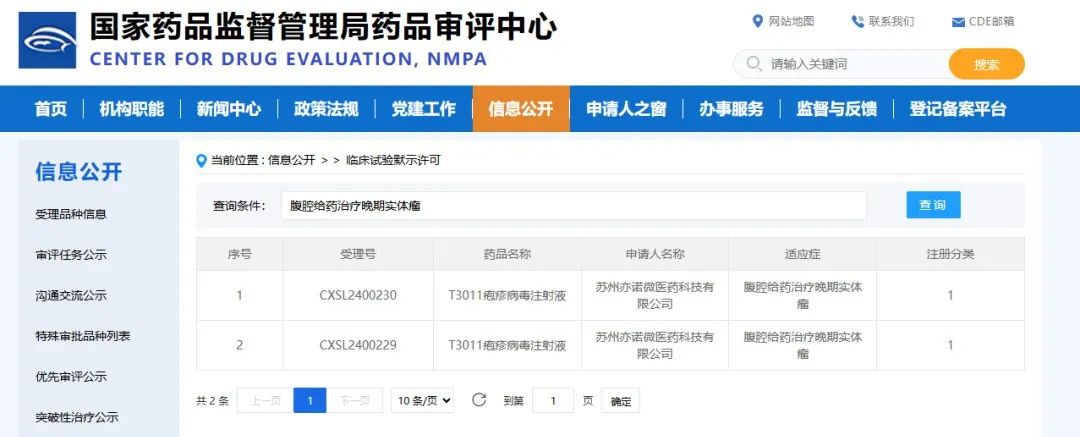The width and height of the screenshot is (1080, 437).
Task: Click the 联系我们 phone icon
Action: pos(858,21)
